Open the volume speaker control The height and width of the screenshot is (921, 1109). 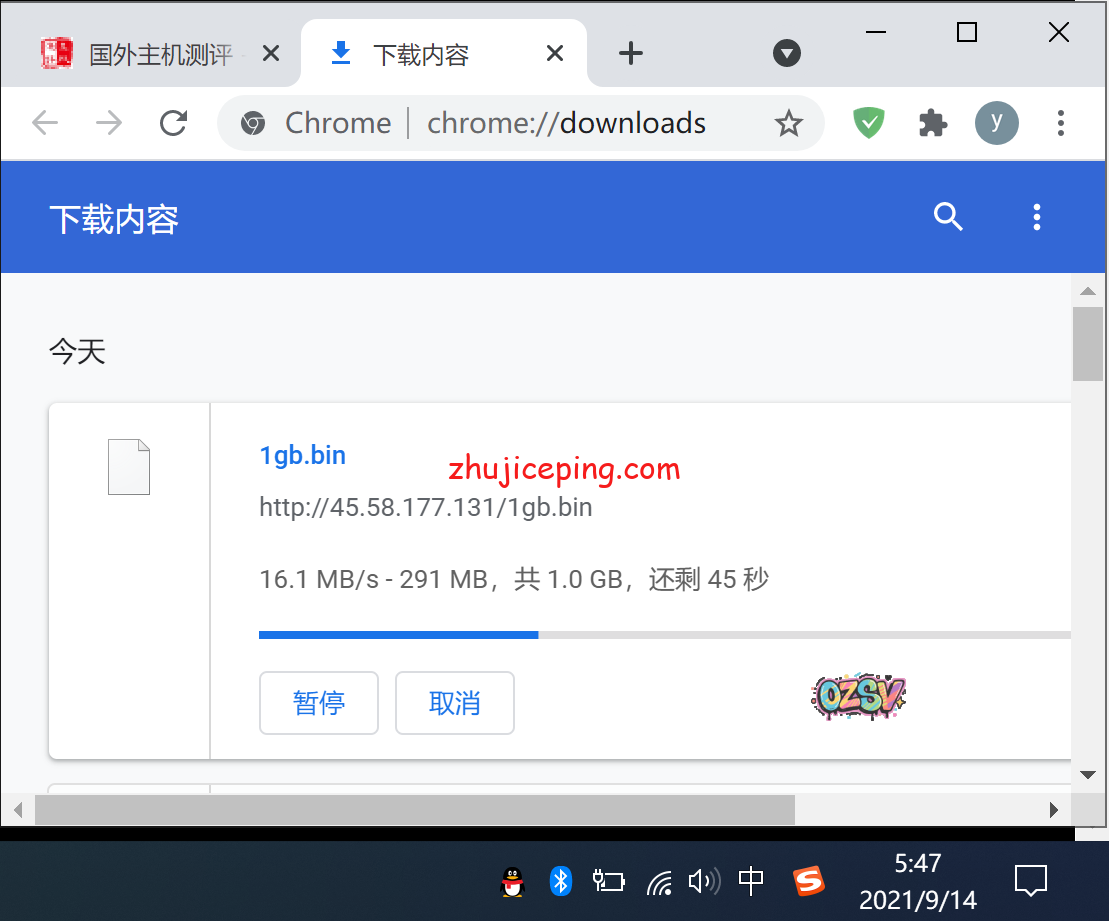(x=704, y=881)
